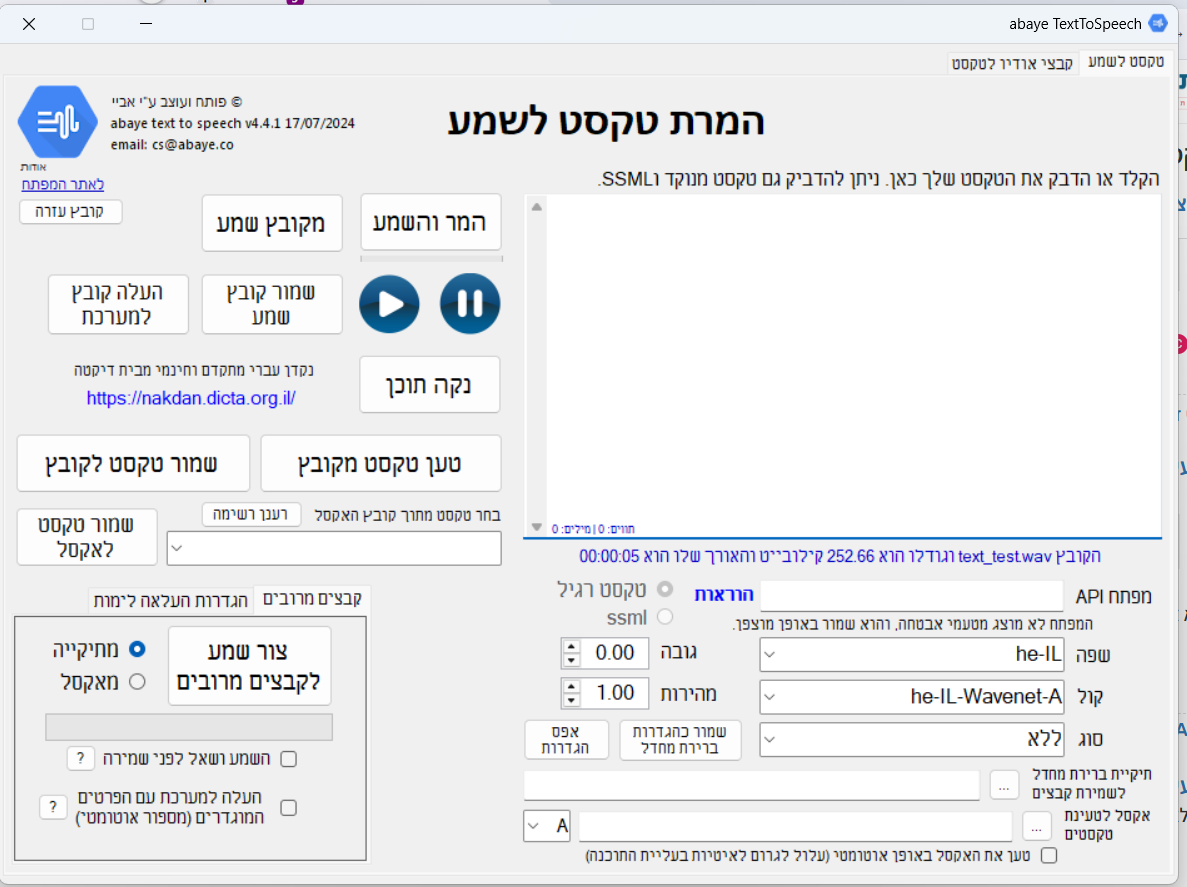Click the קובץ עזרה button
The height and width of the screenshot is (887, 1187).
[70, 211]
